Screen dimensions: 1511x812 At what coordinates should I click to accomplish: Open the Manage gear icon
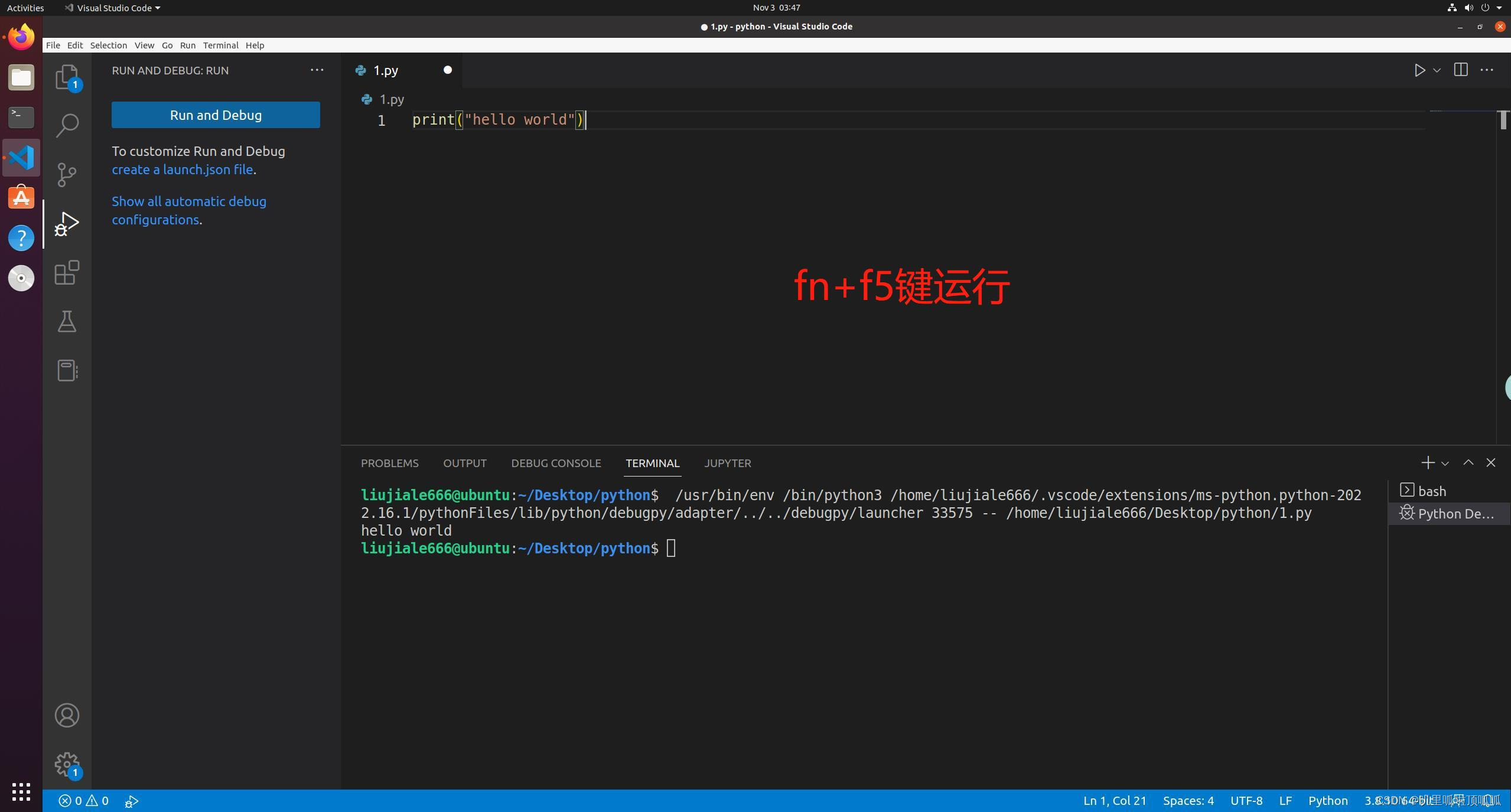(67, 764)
